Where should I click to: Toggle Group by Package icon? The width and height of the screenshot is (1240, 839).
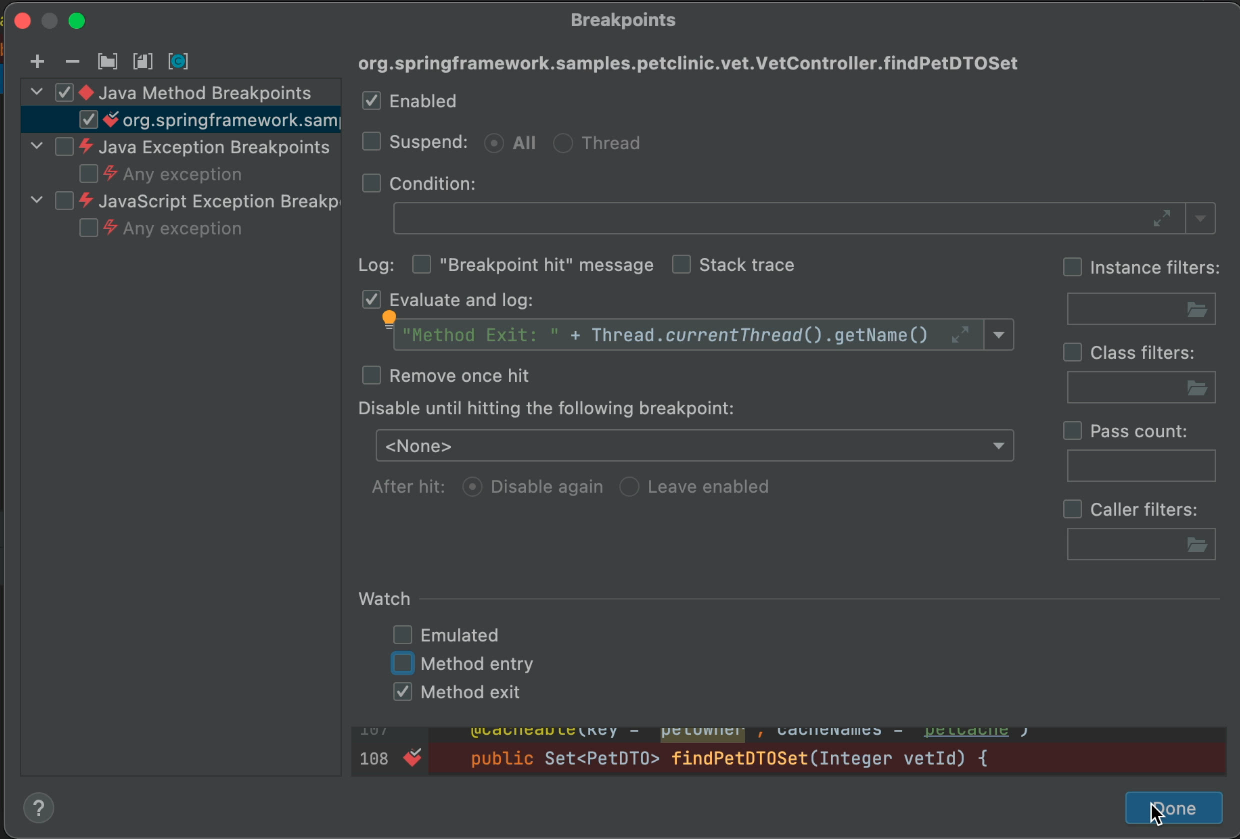pos(107,61)
